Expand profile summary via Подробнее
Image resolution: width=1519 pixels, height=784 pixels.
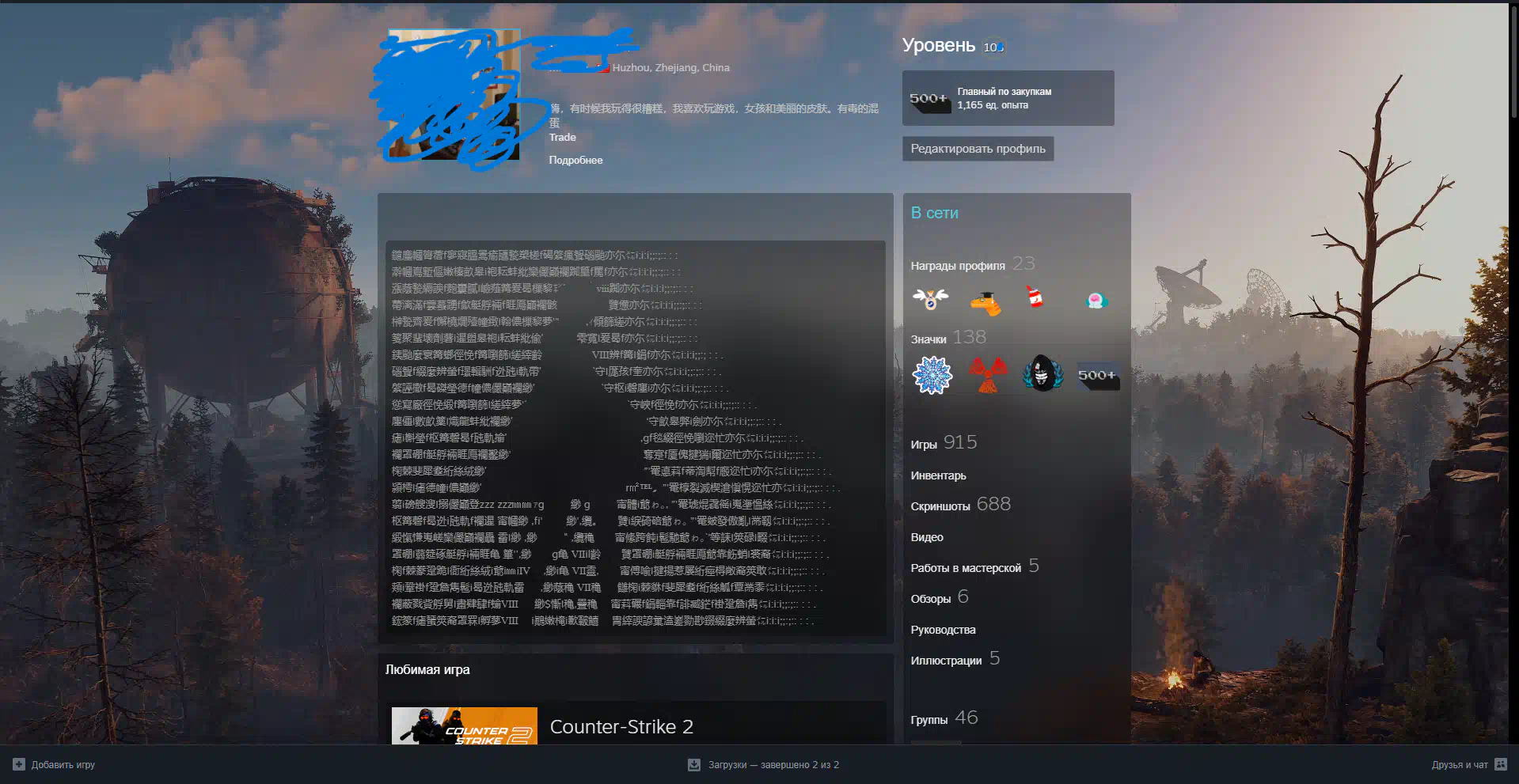click(x=575, y=160)
